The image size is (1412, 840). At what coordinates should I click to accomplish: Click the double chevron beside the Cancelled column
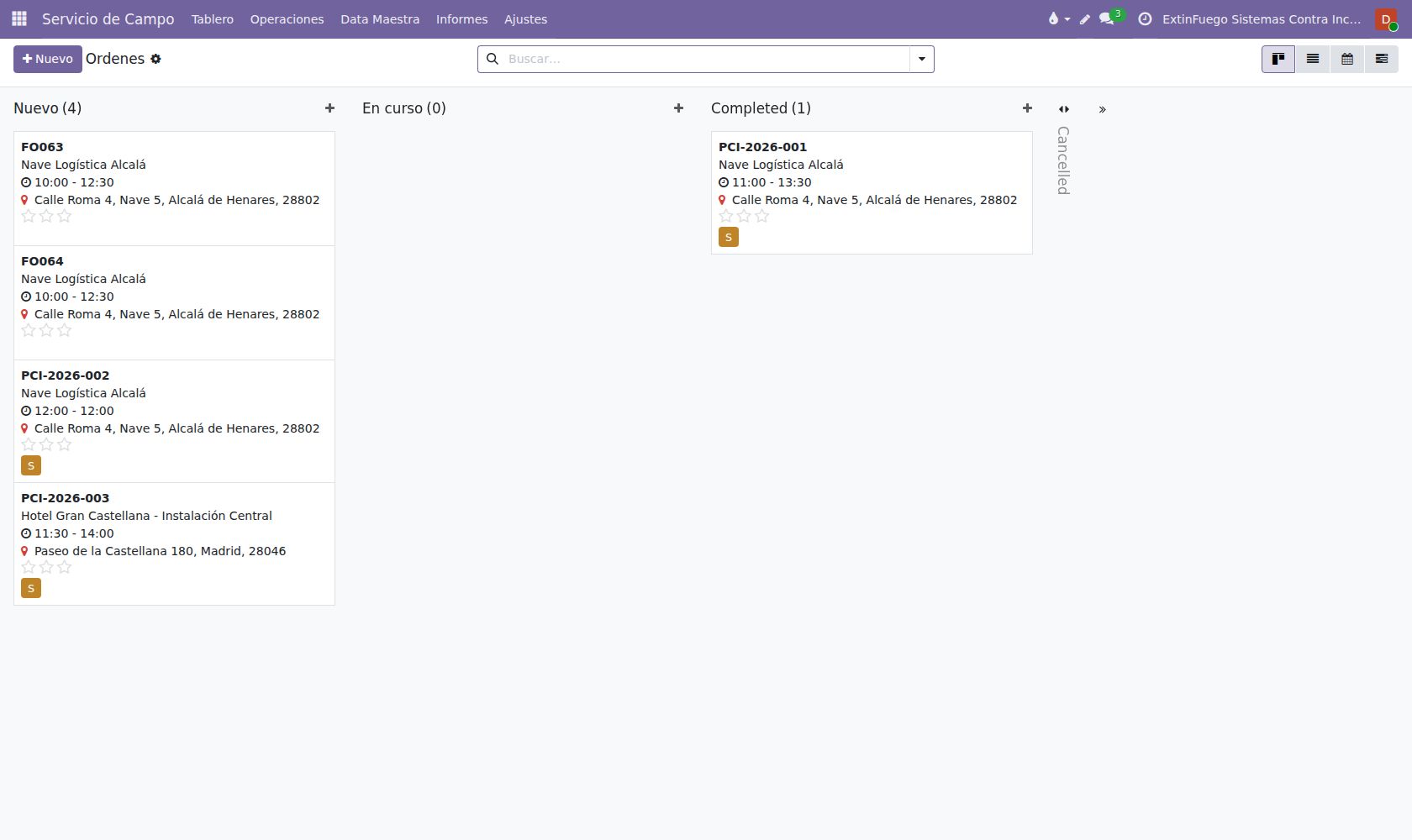pos(1103,109)
